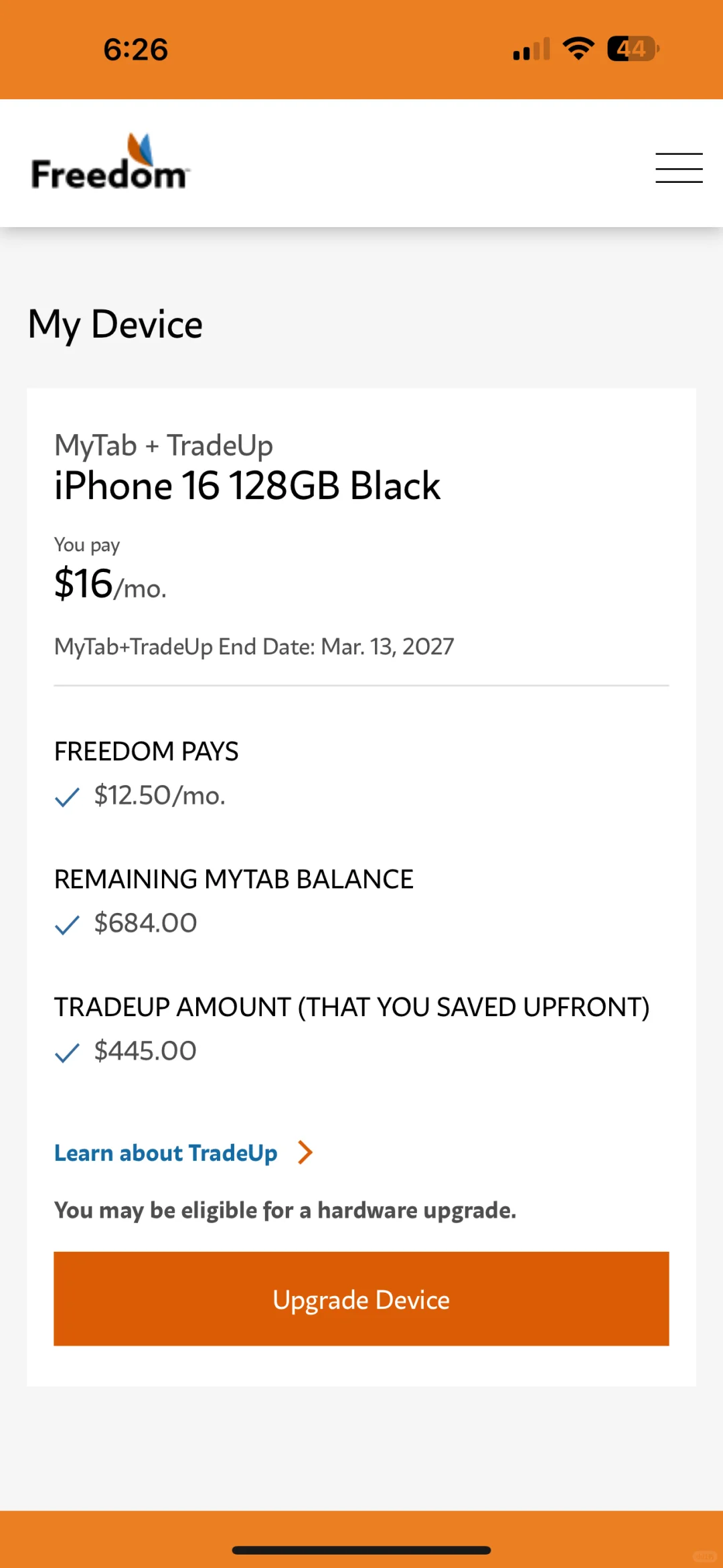Tap the Wi-Fi status icon
The width and height of the screenshot is (723, 1568).
click(578, 49)
